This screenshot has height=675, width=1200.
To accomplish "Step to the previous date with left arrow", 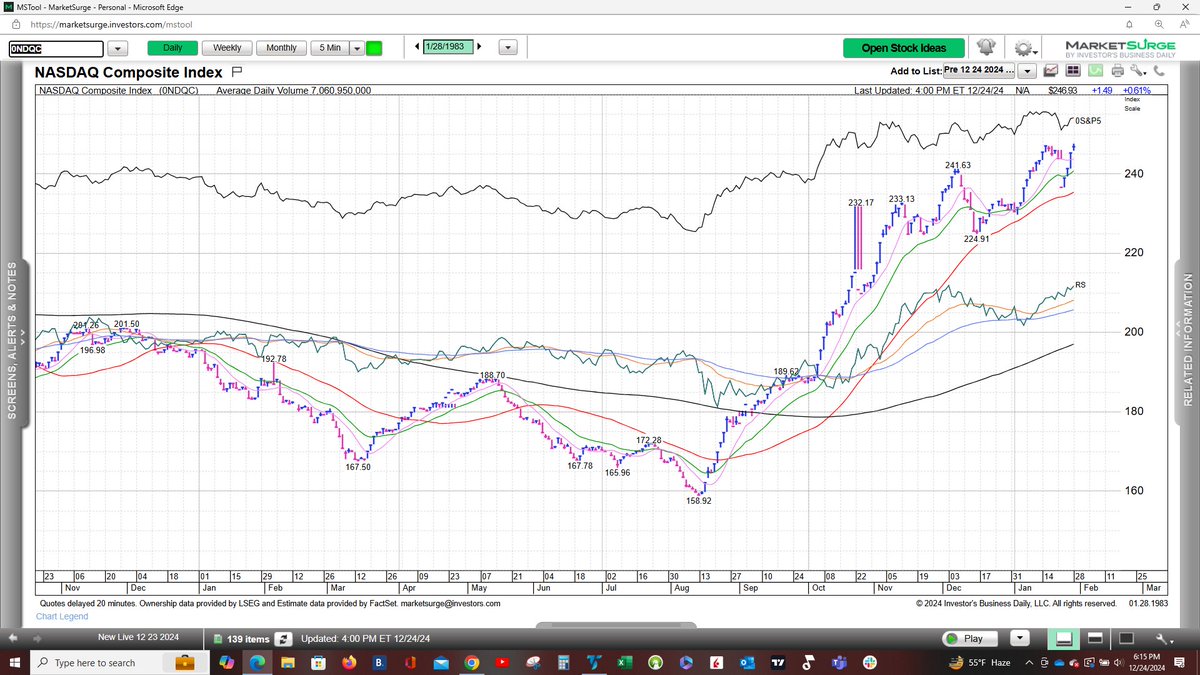I will 416,47.
